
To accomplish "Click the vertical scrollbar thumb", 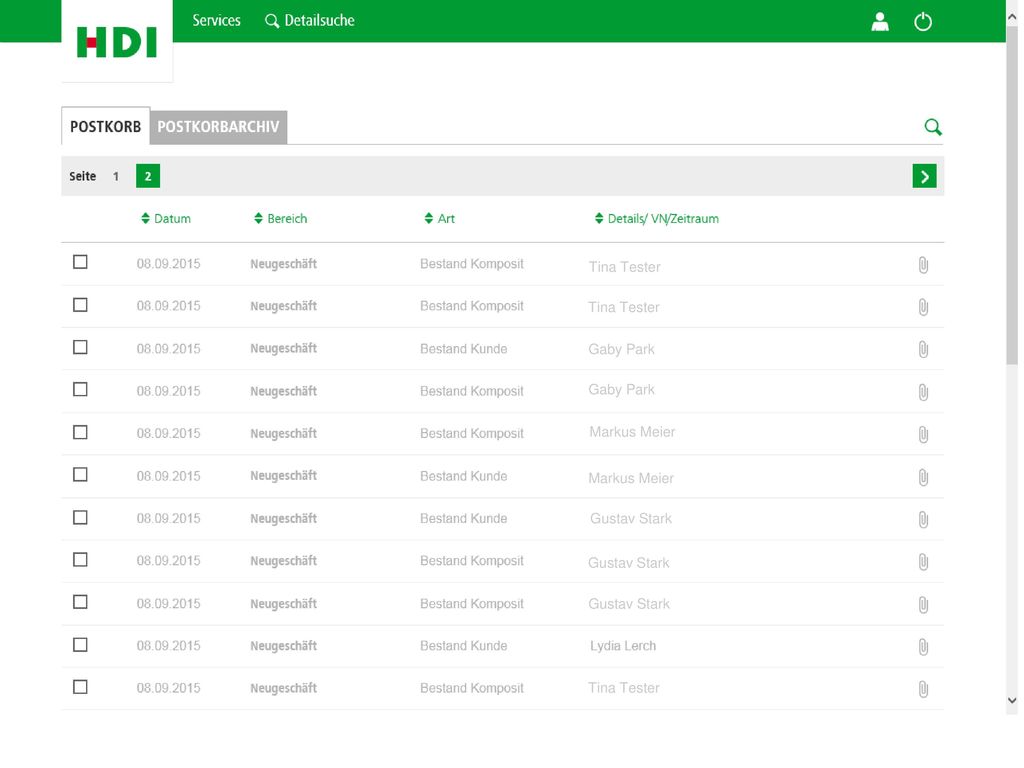I will [1012, 196].
